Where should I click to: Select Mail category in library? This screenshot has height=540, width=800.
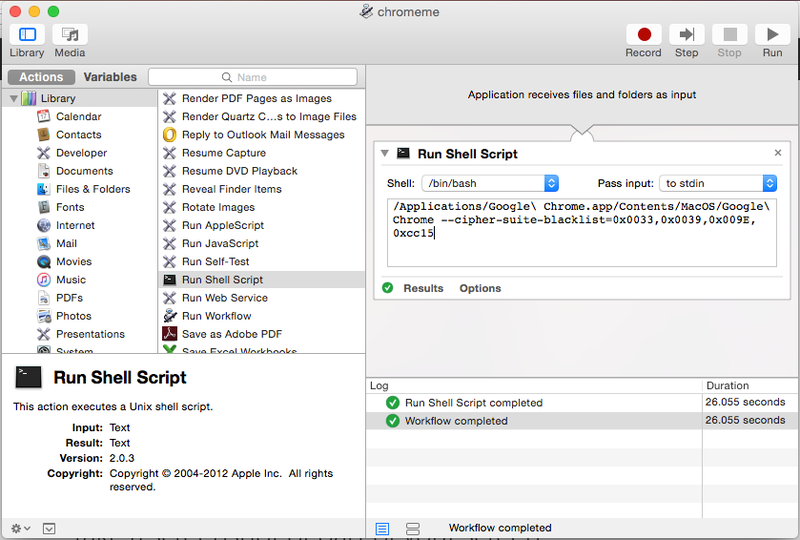66,243
